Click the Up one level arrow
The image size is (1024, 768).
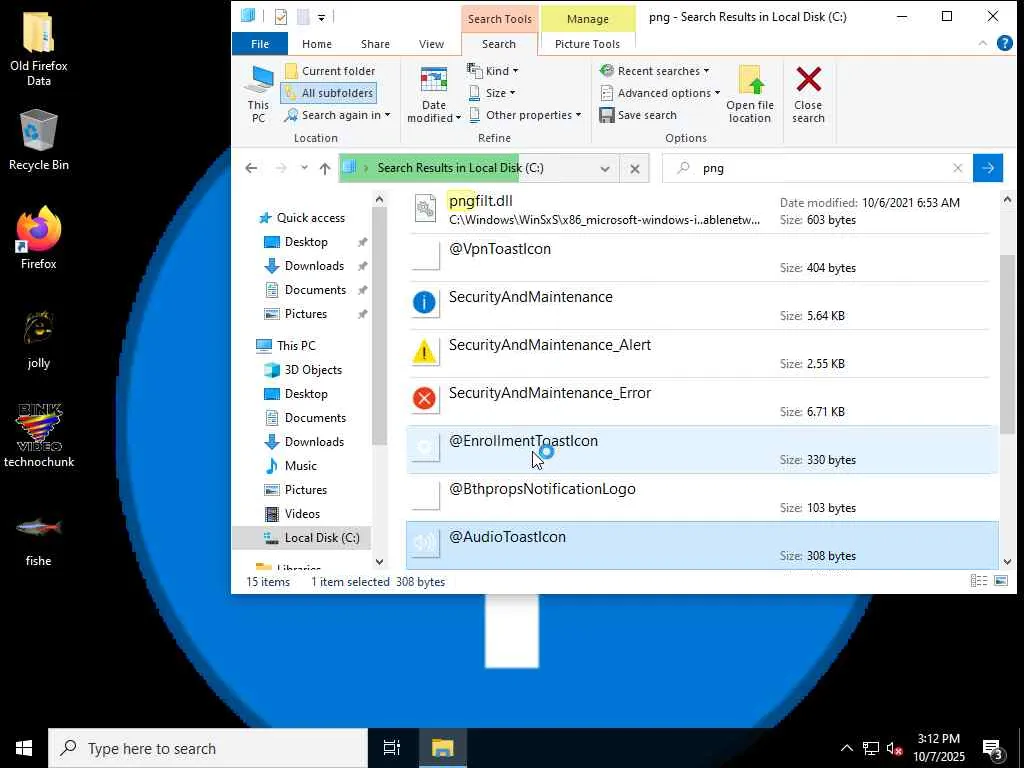(x=325, y=168)
